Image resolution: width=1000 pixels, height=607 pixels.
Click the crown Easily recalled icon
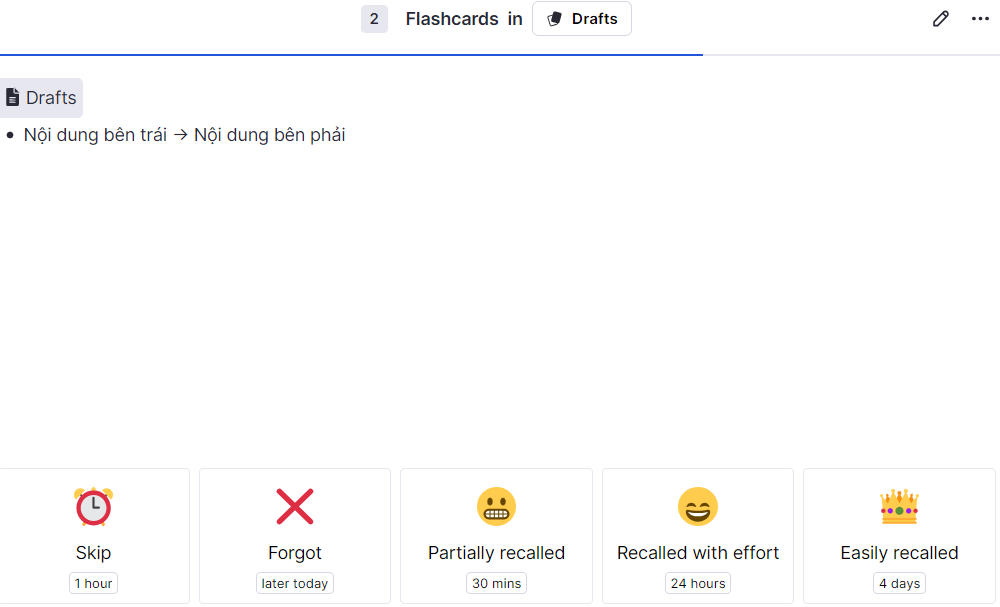tap(899, 506)
